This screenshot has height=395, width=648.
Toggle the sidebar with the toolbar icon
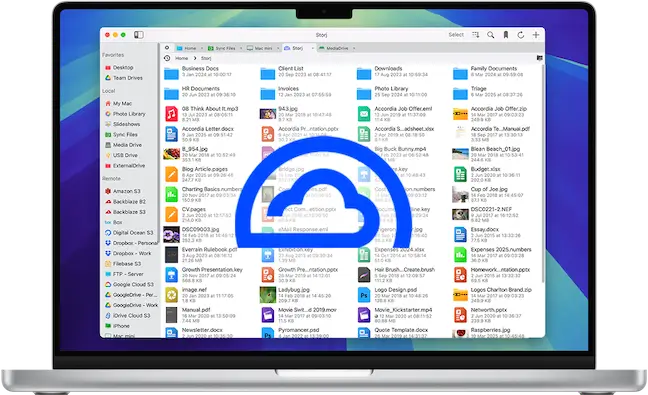139,35
